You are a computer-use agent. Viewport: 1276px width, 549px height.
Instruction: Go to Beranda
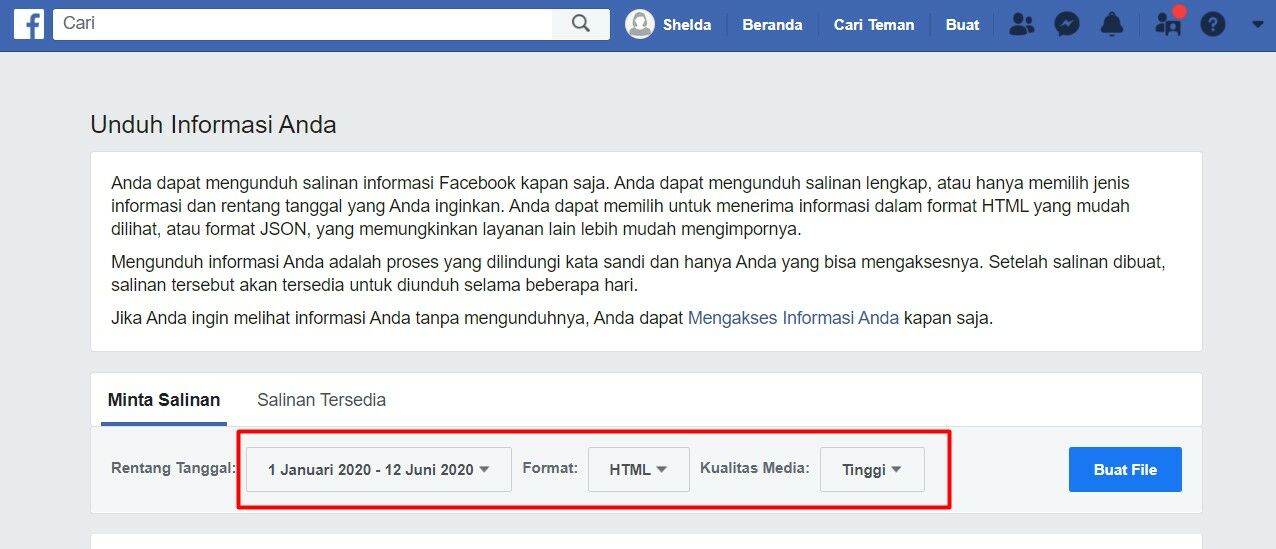point(772,25)
